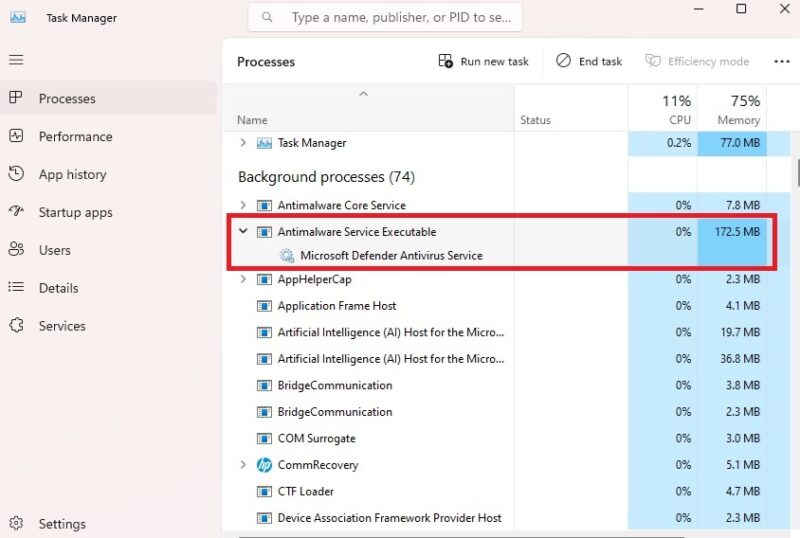Click the Run new task button label
The height and width of the screenshot is (538, 800).
[x=494, y=62]
